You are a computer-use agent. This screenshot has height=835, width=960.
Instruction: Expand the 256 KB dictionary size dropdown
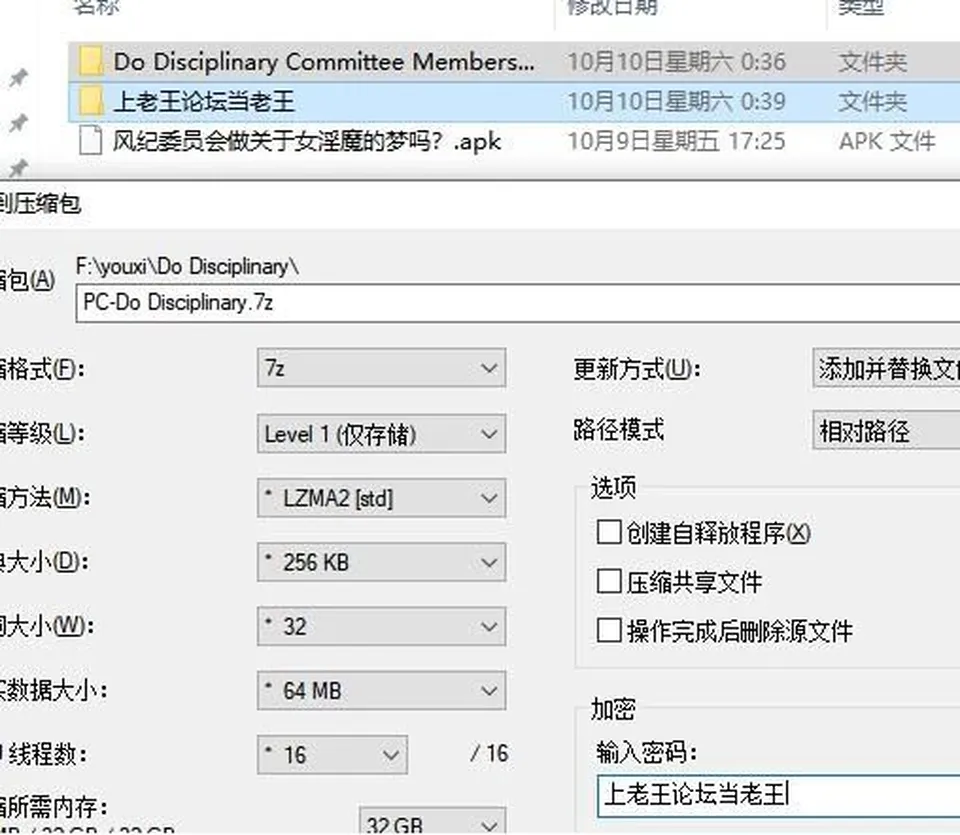tap(381, 562)
